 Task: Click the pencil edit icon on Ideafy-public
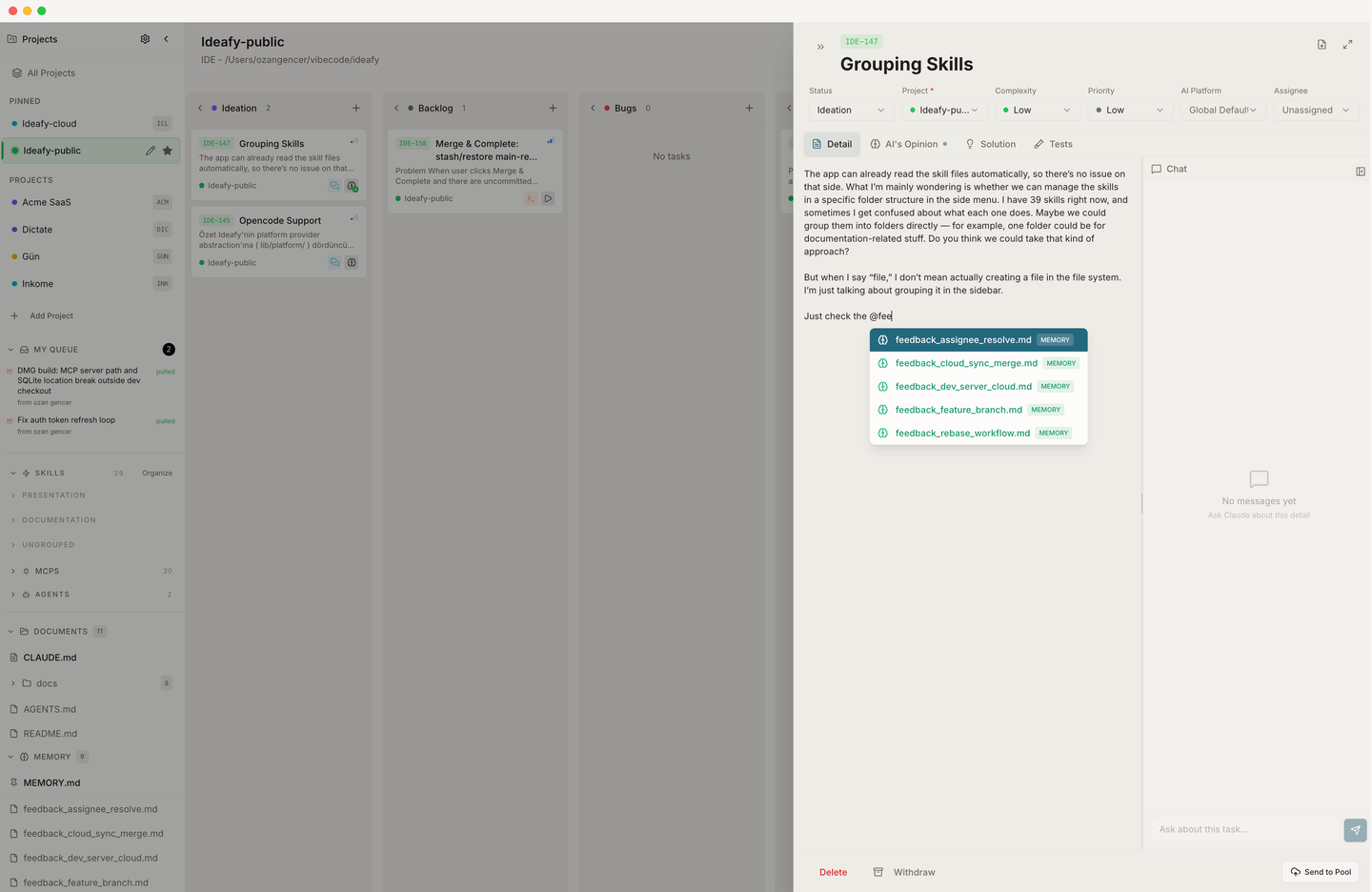(151, 151)
